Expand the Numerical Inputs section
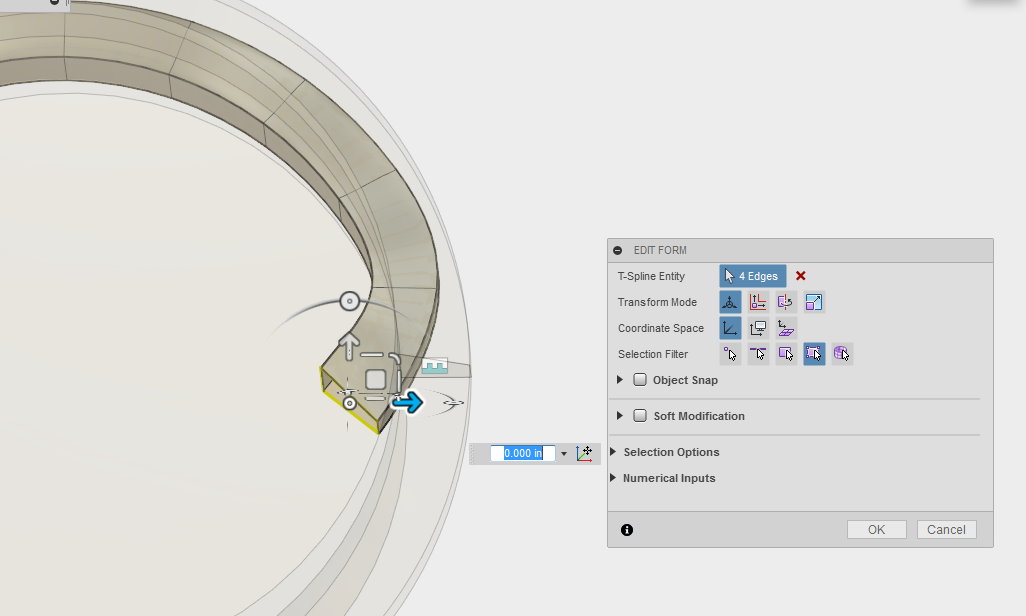The height and width of the screenshot is (616, 1026). coord(613,478)
